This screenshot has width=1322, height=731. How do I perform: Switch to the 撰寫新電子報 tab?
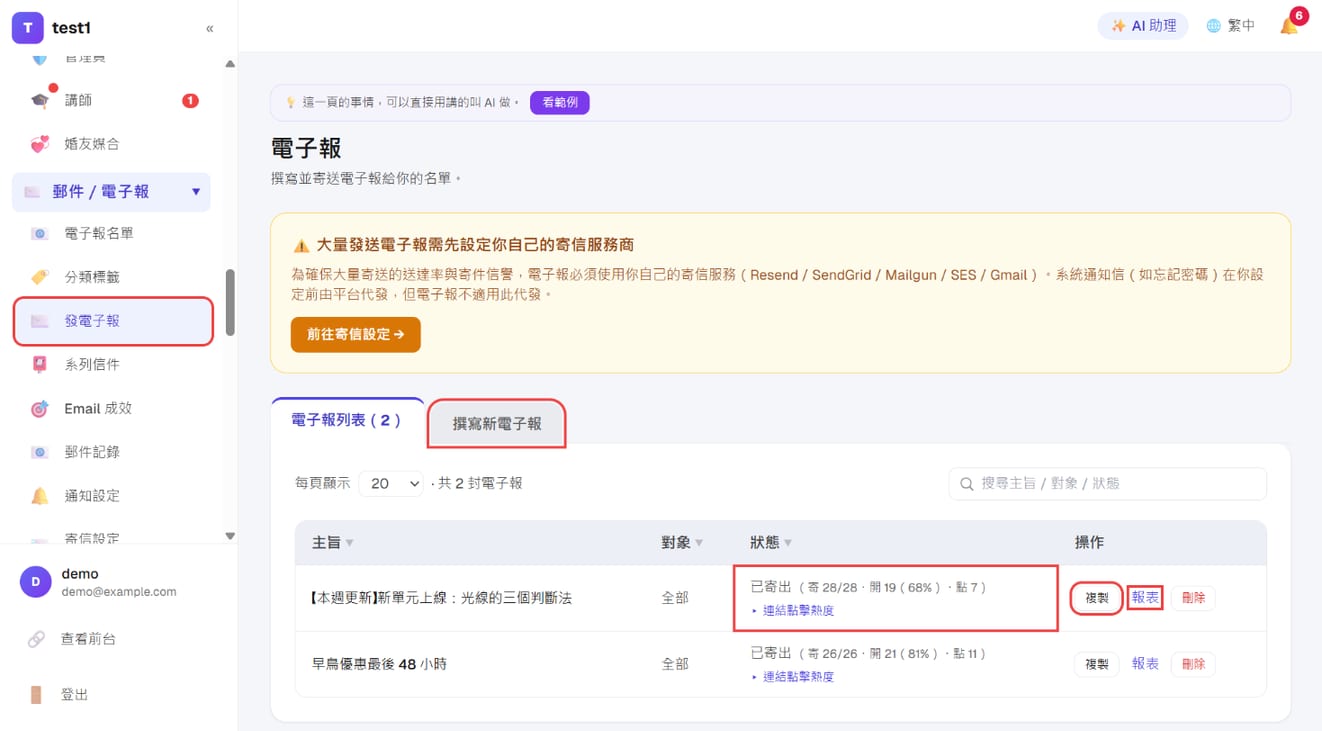coord(497,424)
